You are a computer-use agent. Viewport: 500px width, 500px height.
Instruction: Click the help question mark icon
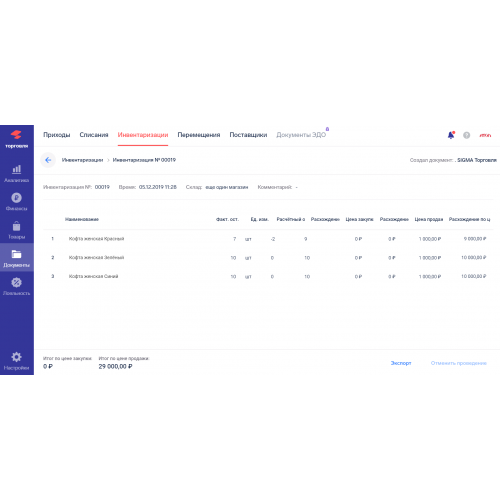[467, 135]
